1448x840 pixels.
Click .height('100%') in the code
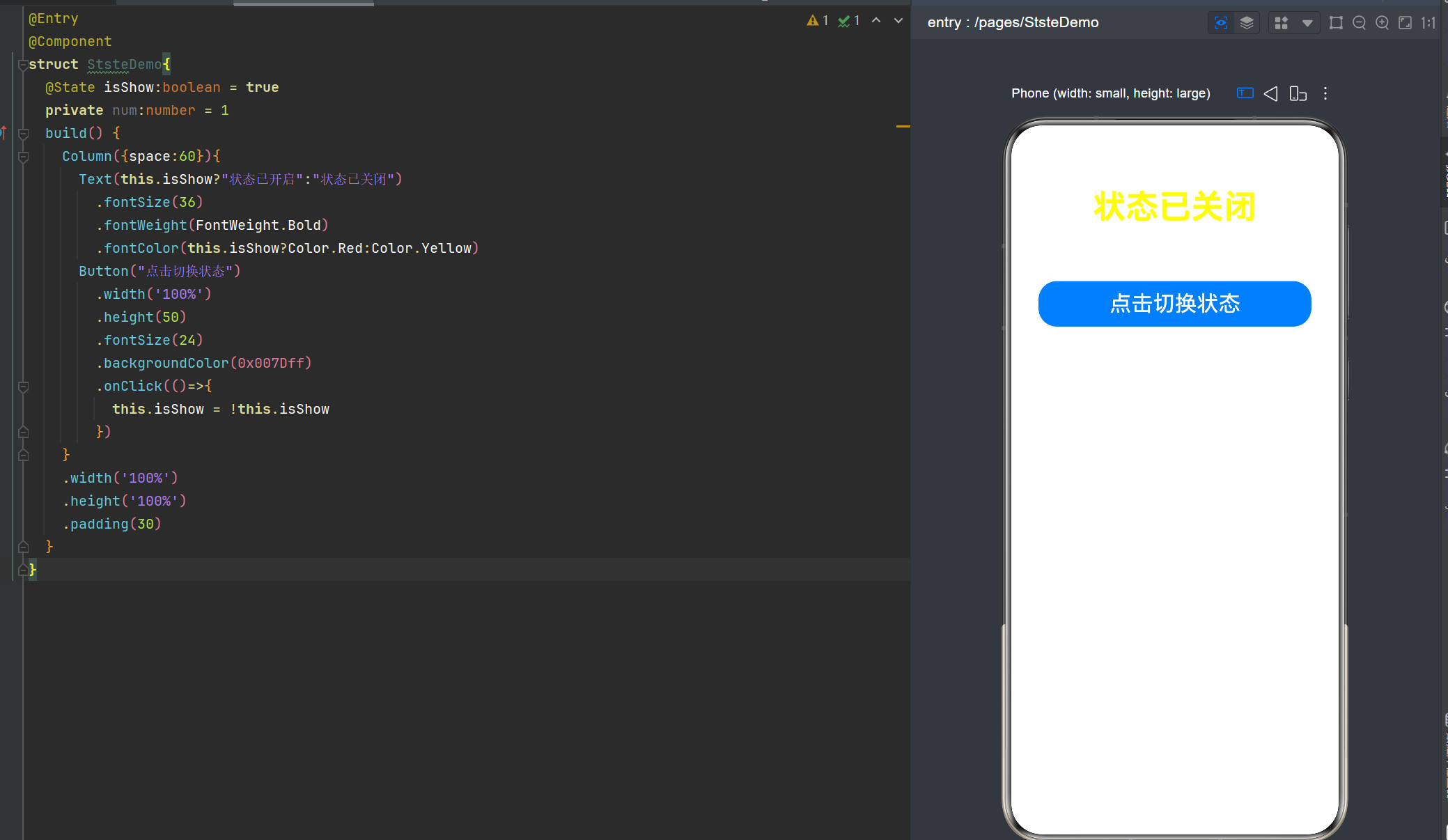click(124, 501)
